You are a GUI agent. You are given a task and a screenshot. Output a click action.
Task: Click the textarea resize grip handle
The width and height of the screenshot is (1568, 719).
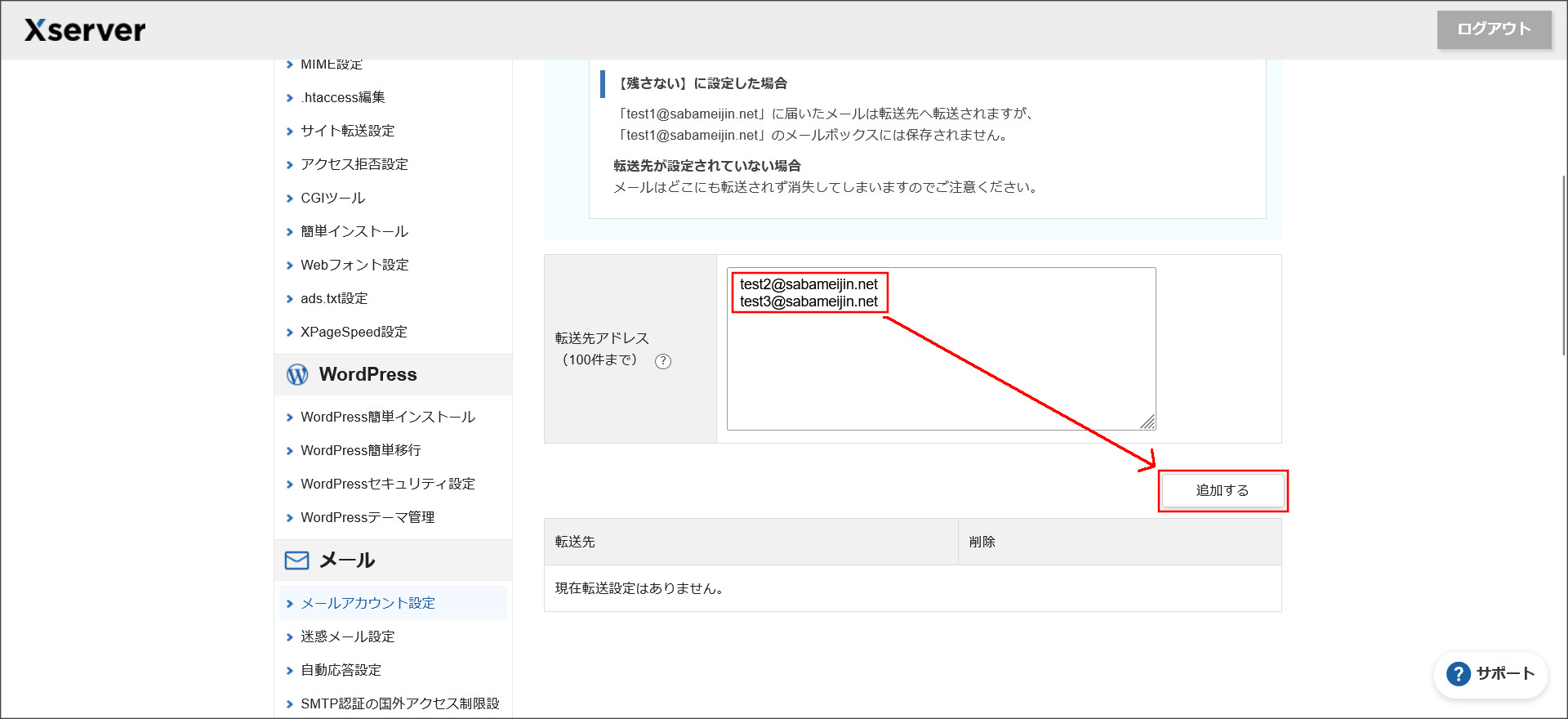coord(1148,422)
